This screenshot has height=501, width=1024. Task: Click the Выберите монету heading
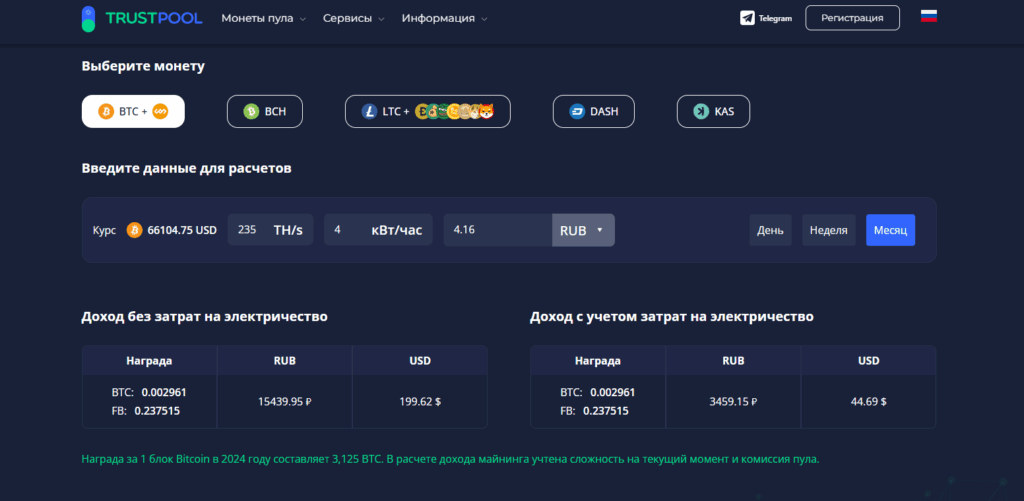coord(143,66)
